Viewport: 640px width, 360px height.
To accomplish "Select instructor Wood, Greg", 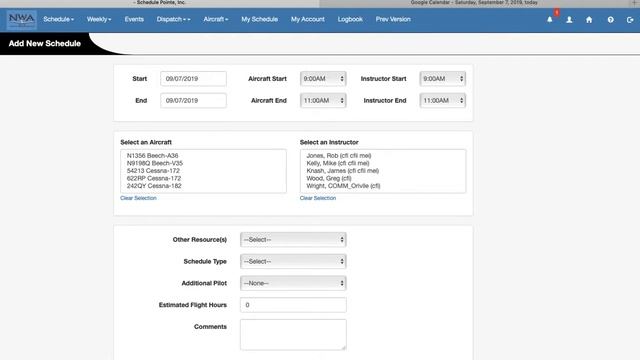I will click(x=329, y=178).
